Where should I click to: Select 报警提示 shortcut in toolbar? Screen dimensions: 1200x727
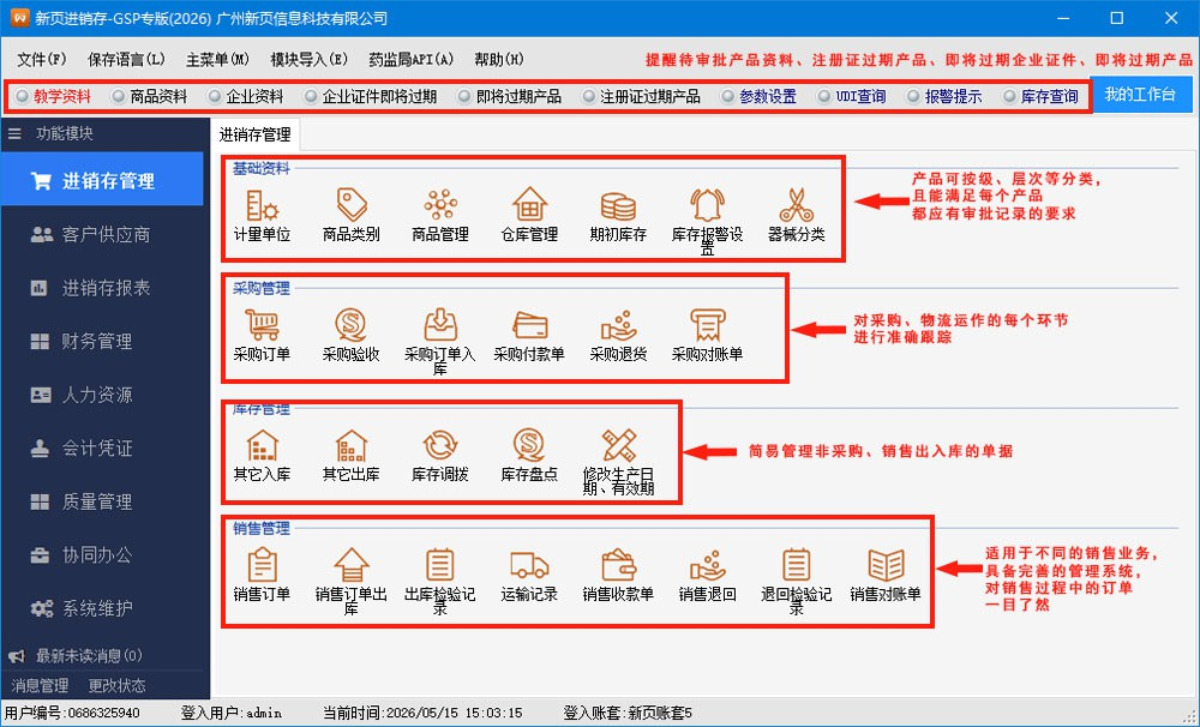[x=944, y=97]
